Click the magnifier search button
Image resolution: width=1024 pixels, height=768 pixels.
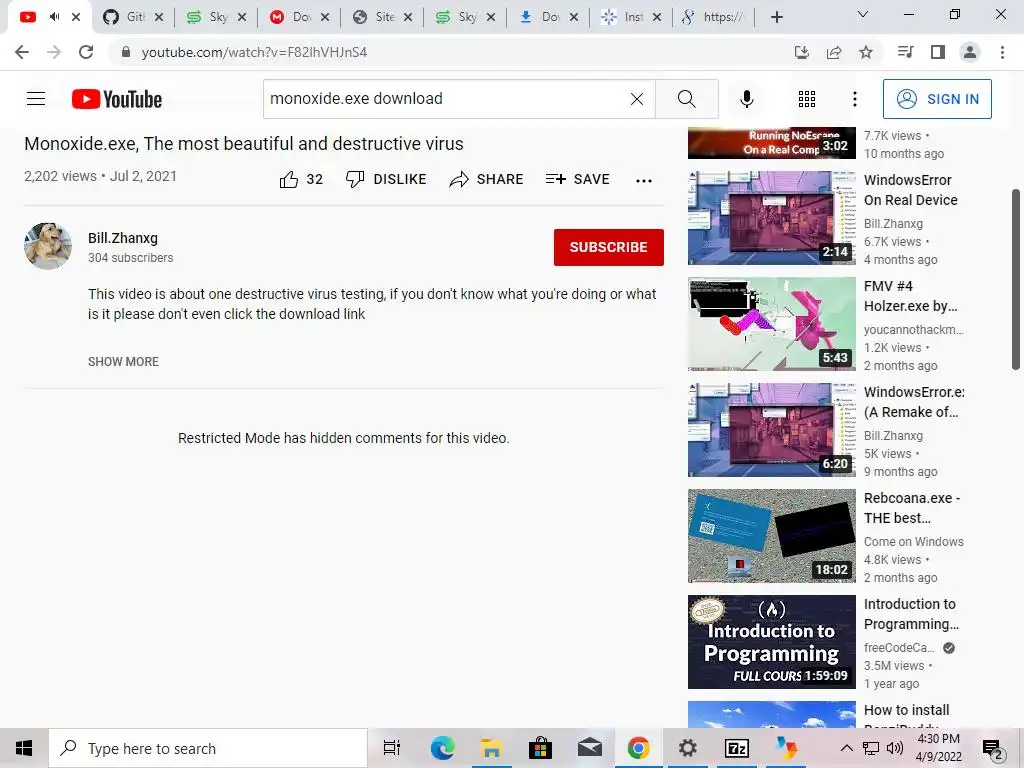(x=686, y=99)
